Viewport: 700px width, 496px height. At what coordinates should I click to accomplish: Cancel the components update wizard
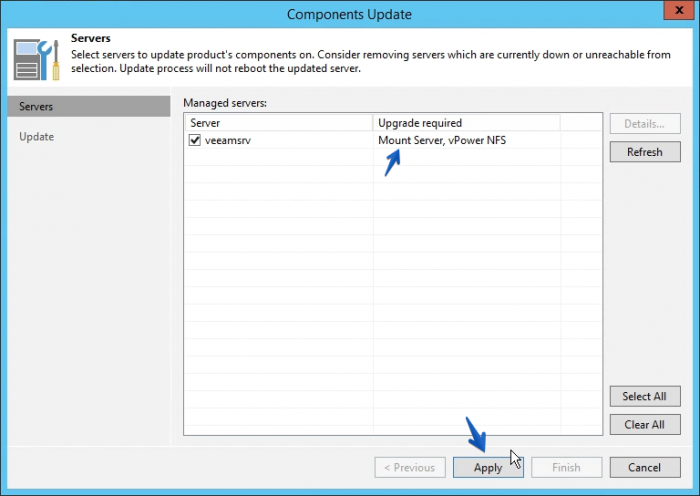tap(645, 467)
